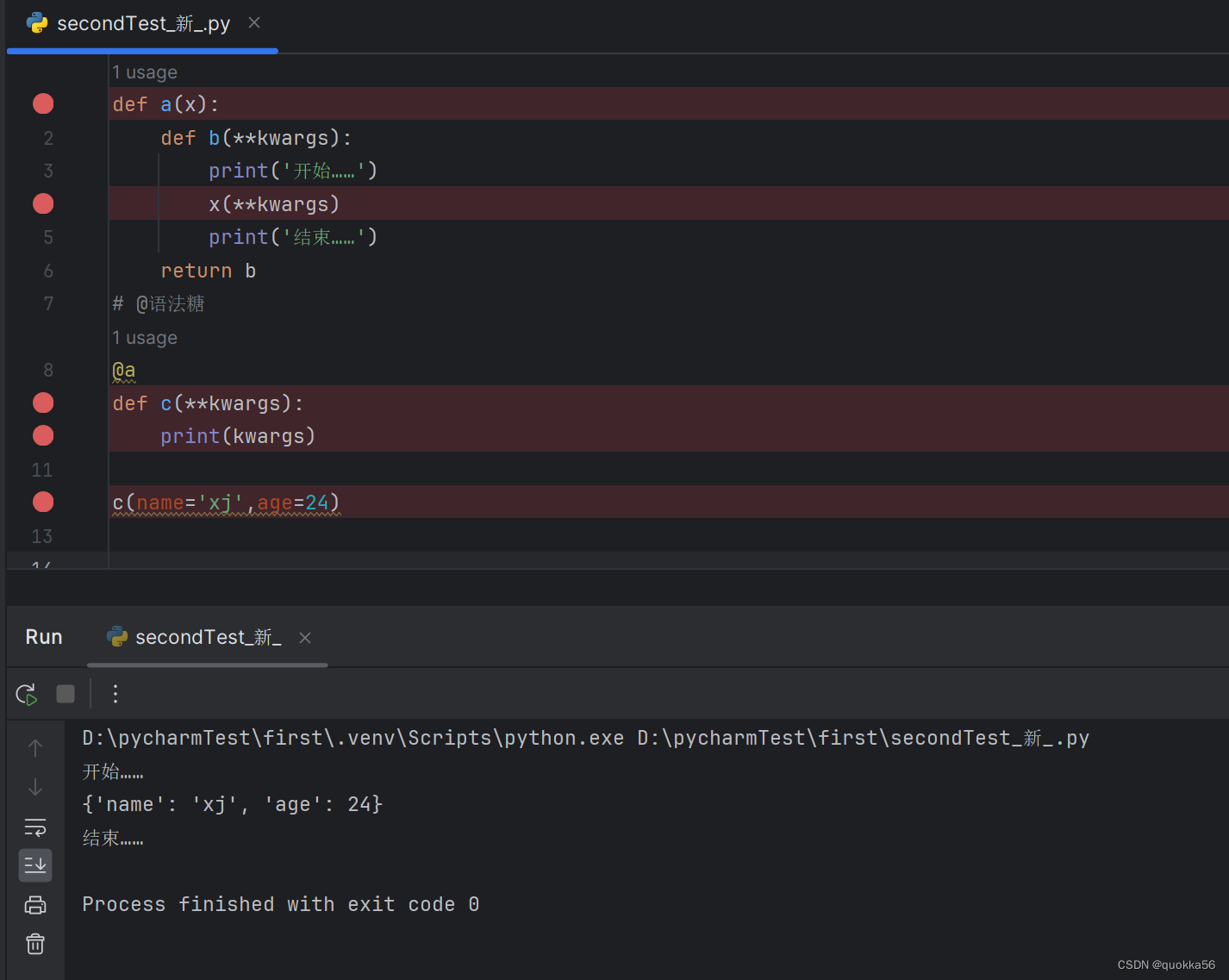
Task: Click print('结束……') statement
Action: [x=293, y=237]
